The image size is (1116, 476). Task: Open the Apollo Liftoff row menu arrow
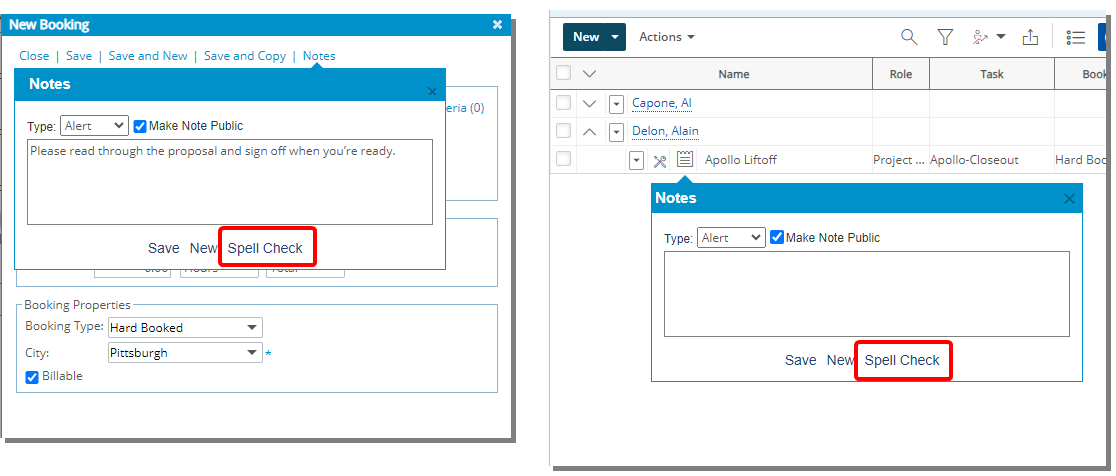coord(636,160)
